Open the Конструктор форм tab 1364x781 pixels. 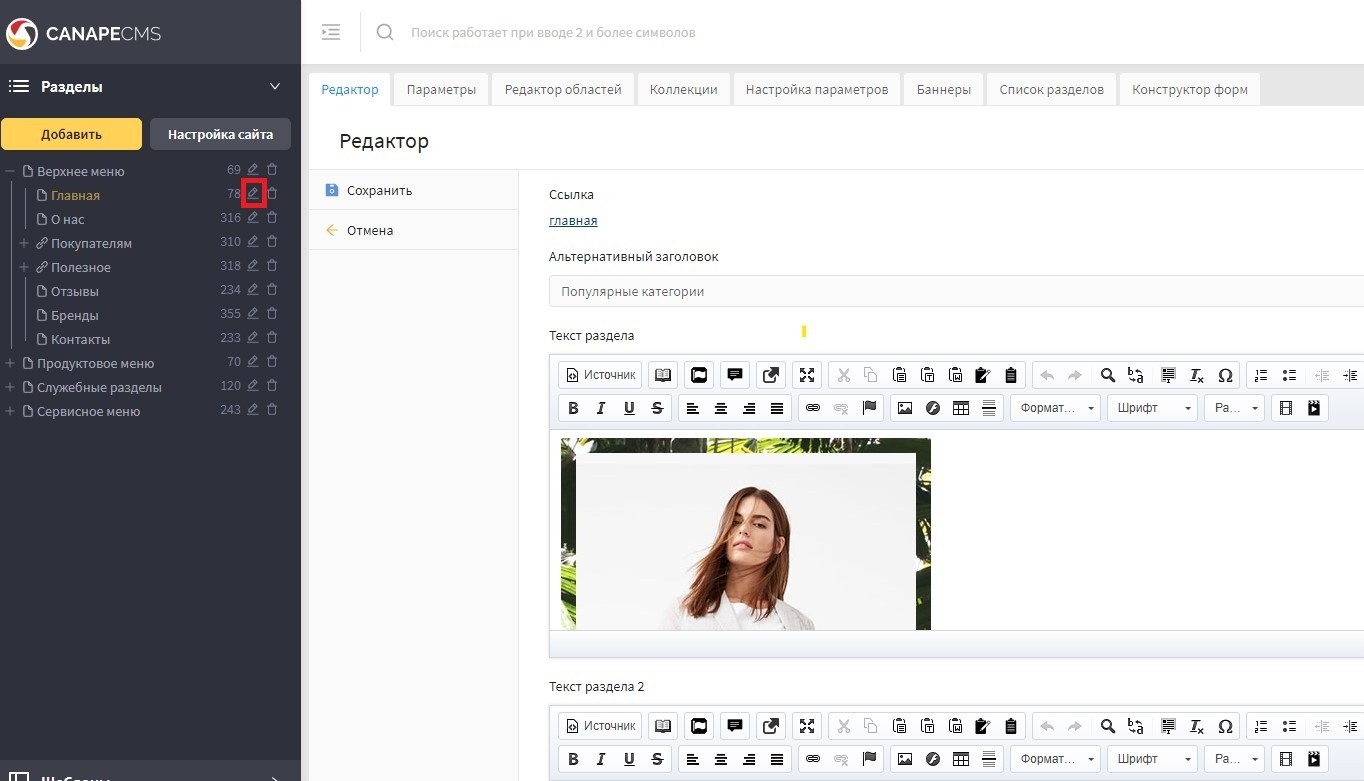[1189, 89]
